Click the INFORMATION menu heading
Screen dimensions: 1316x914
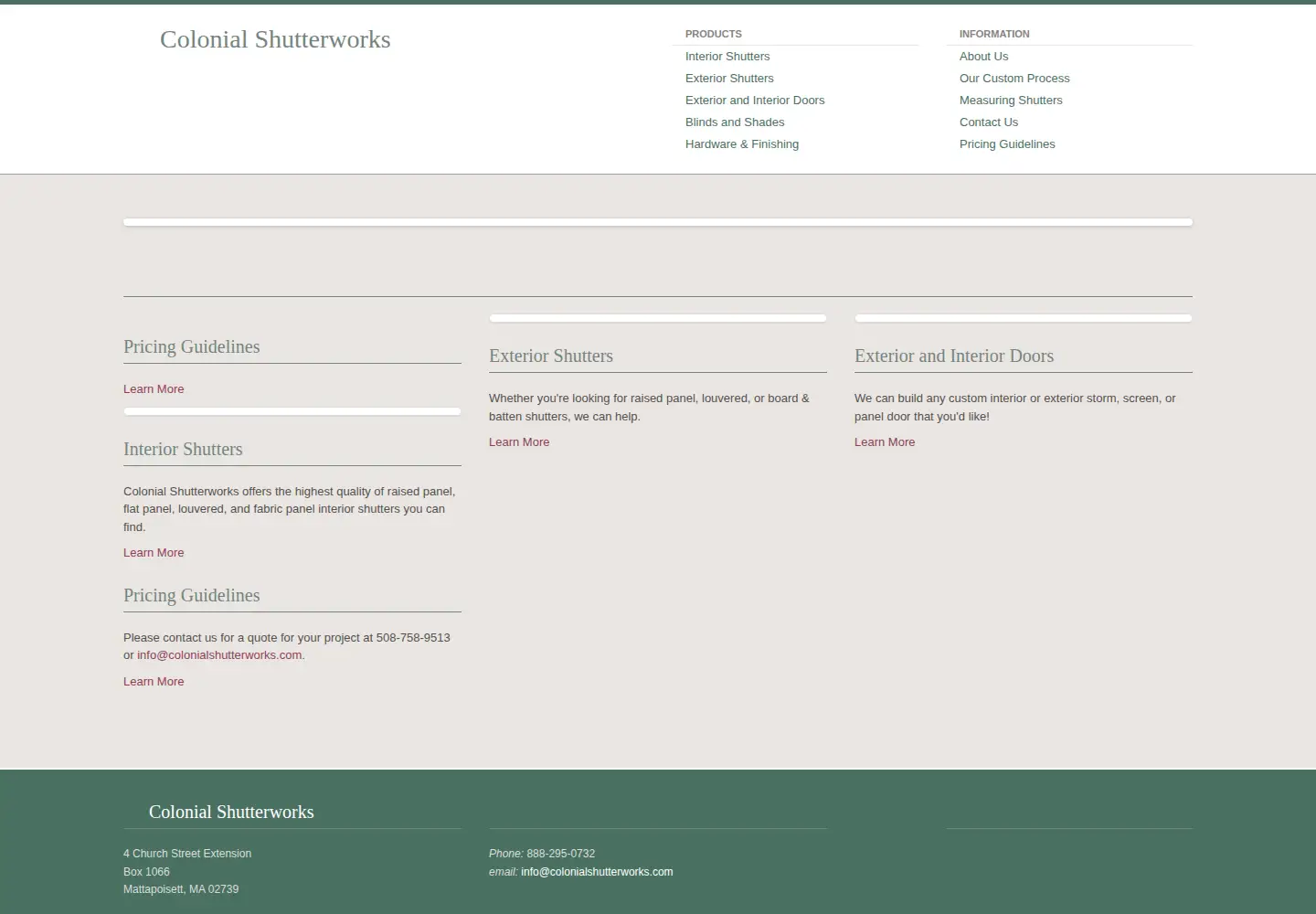click(994, 34)
